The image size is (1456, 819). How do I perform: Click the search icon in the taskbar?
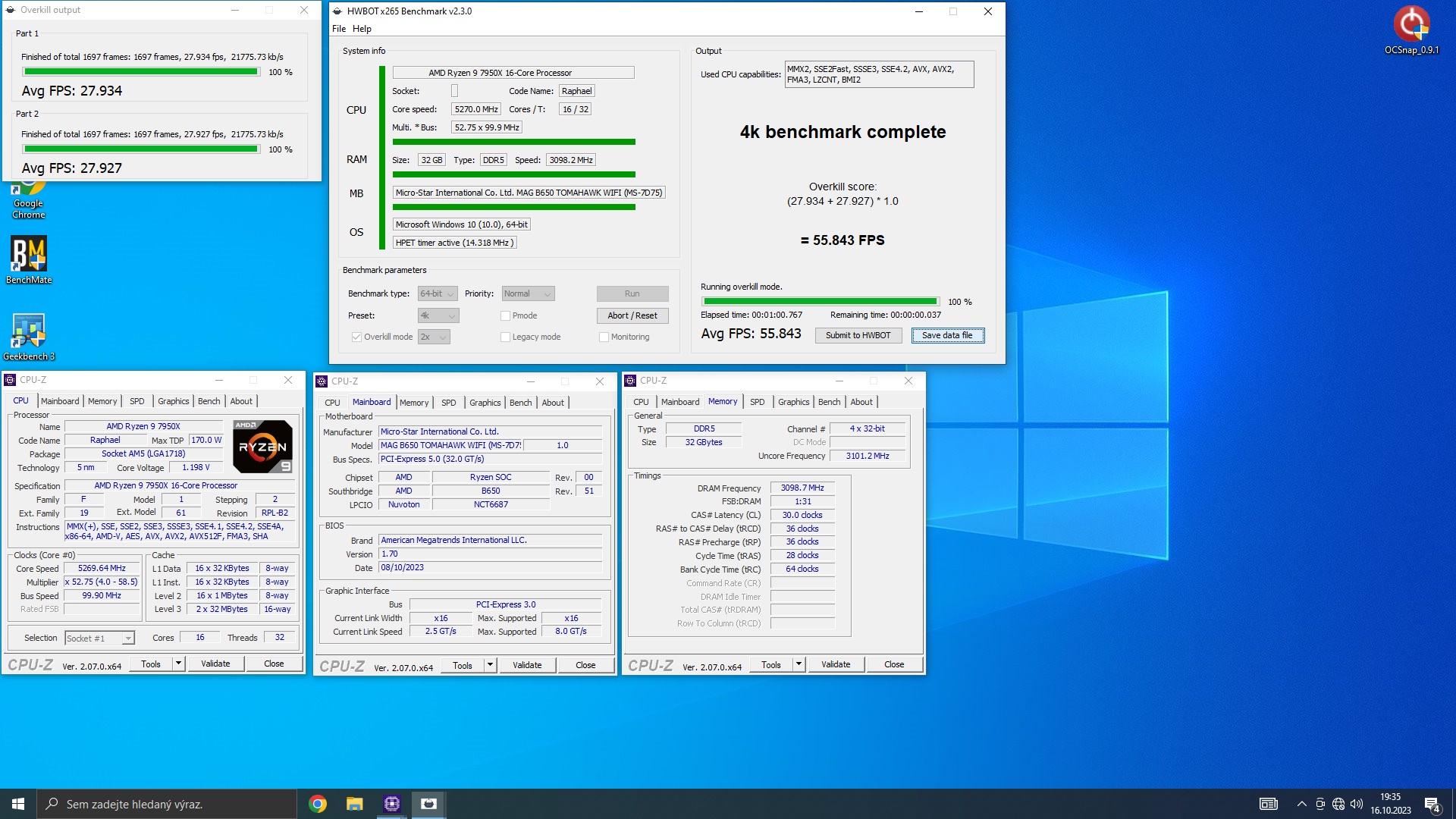click(x=52, y=804)
